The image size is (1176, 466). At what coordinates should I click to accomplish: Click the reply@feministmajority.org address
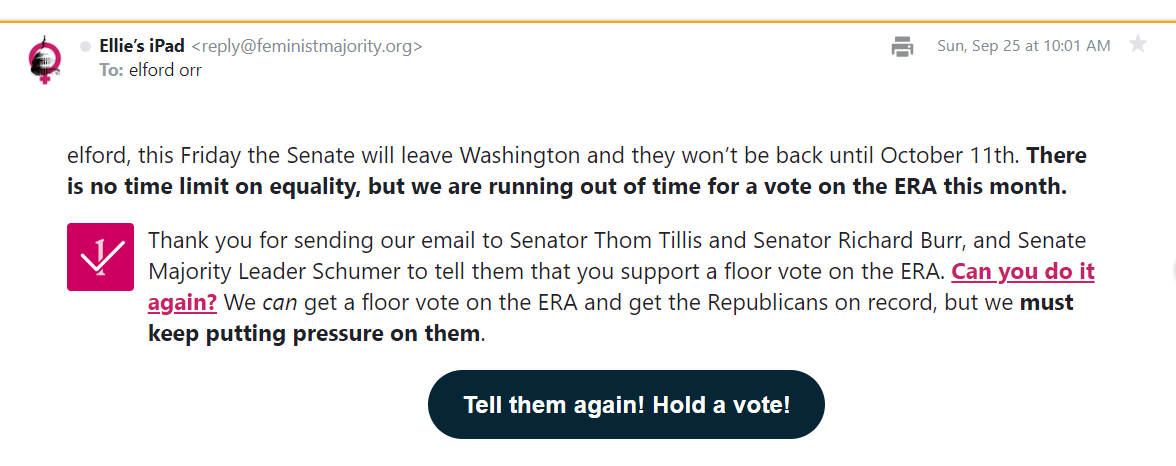point(306,46)
